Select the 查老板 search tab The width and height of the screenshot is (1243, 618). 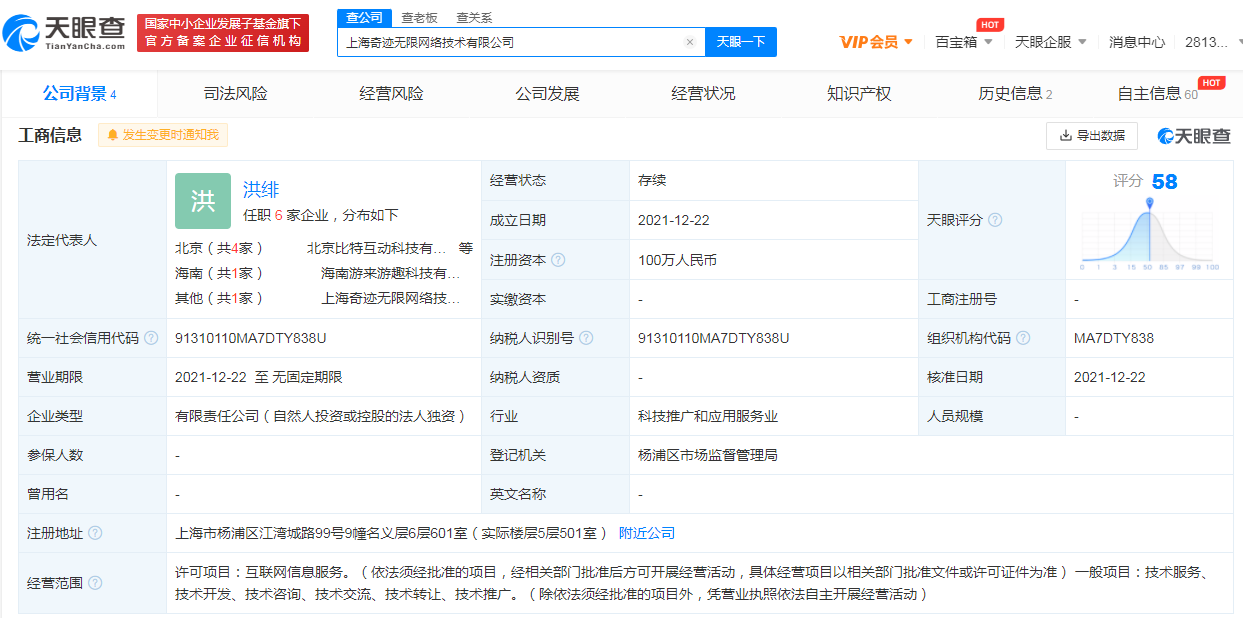tap(419, 17)
